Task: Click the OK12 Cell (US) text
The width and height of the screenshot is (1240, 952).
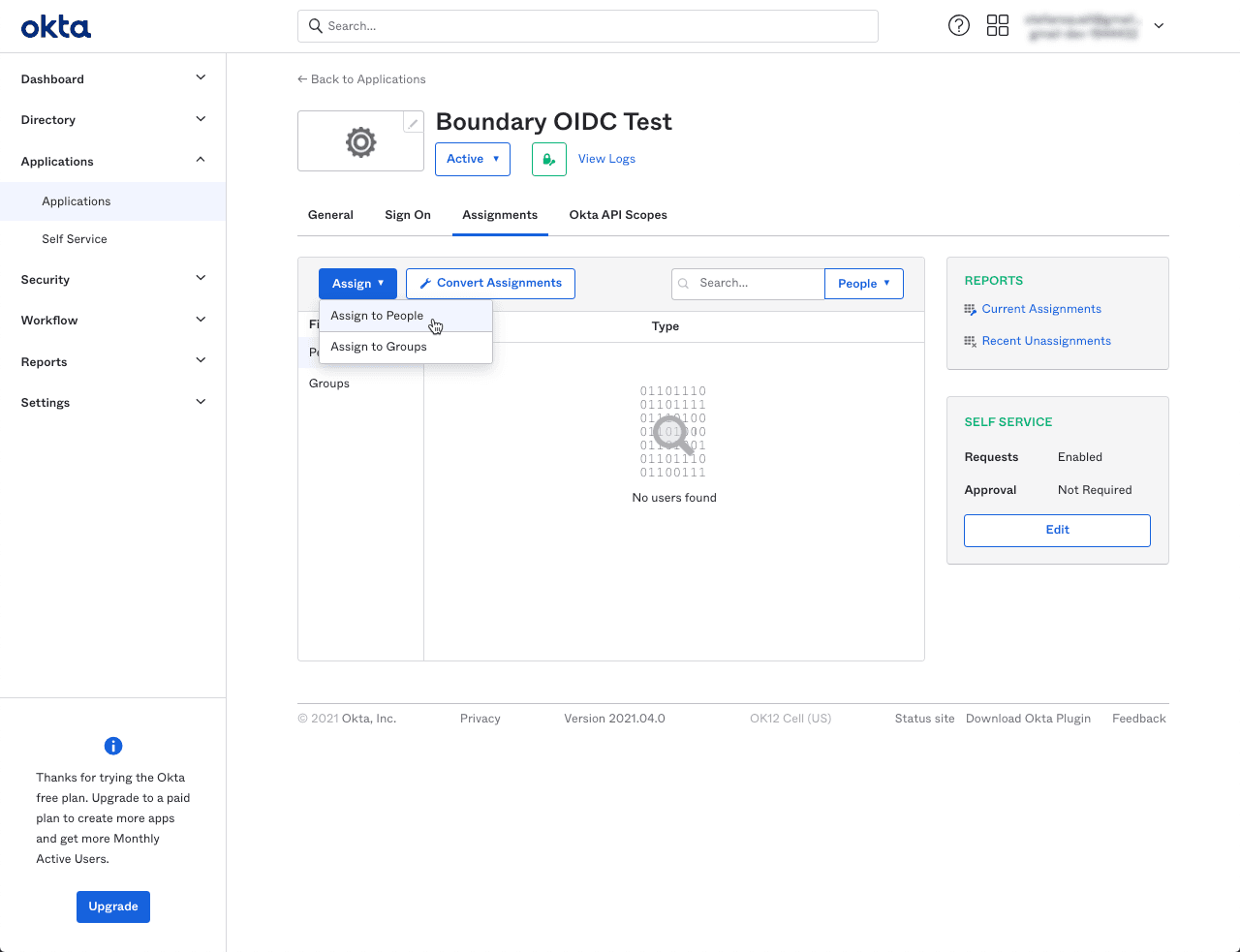Action: 790,719
